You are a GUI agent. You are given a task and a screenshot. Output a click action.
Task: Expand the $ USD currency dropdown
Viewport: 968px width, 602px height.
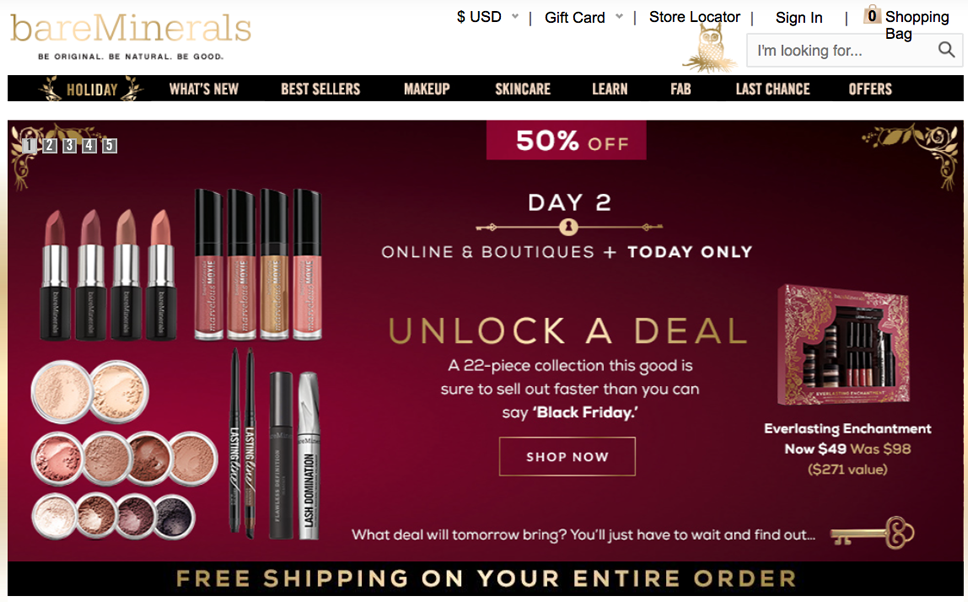point(487,17)
